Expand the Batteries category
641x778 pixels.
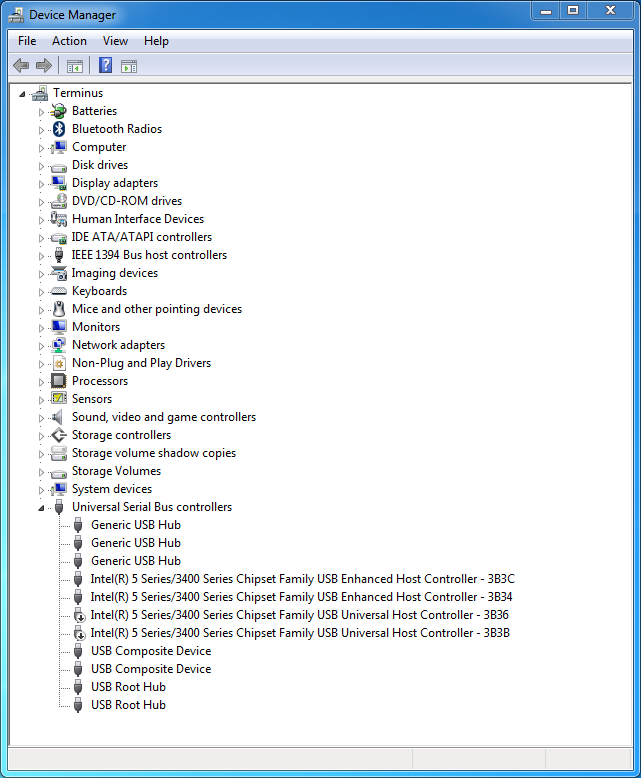click(41, 112)
